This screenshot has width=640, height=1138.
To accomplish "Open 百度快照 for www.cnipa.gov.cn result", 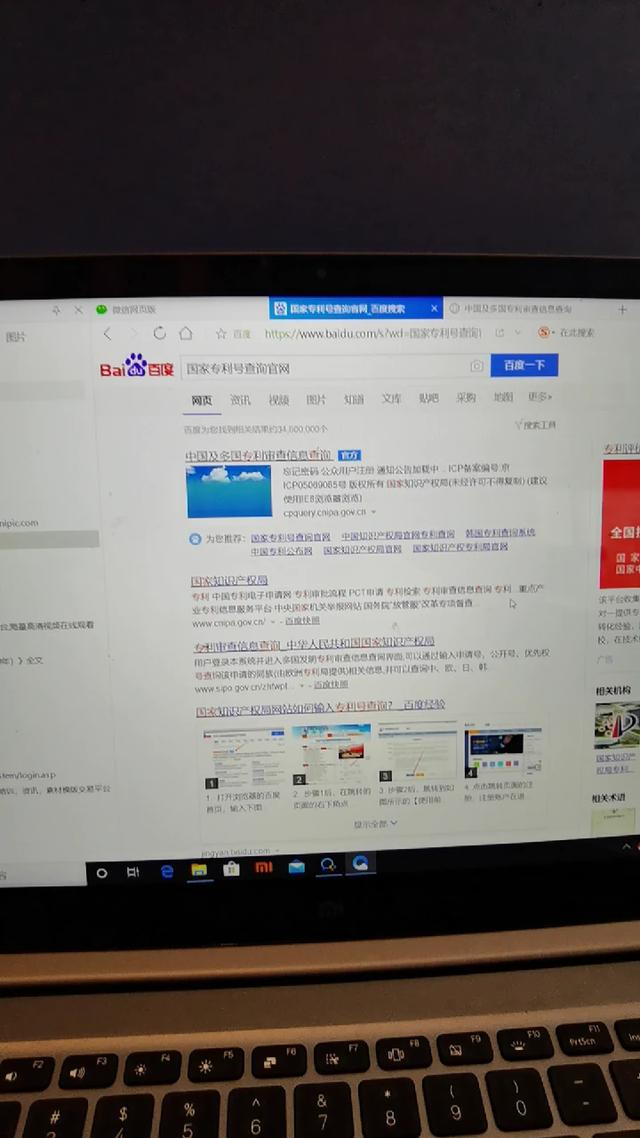I will [302, 621].
